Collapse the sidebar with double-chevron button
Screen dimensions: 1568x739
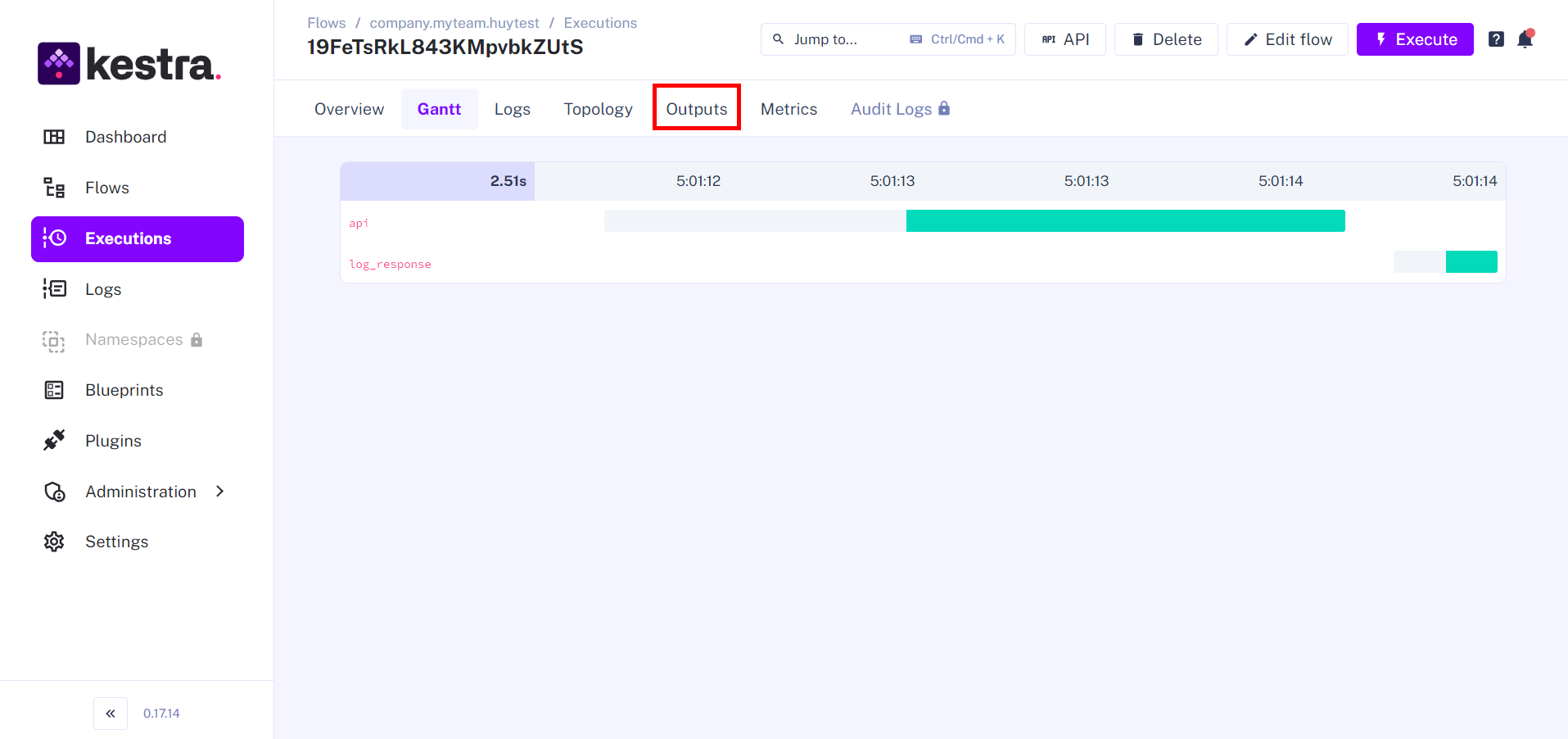coord(111,714)
